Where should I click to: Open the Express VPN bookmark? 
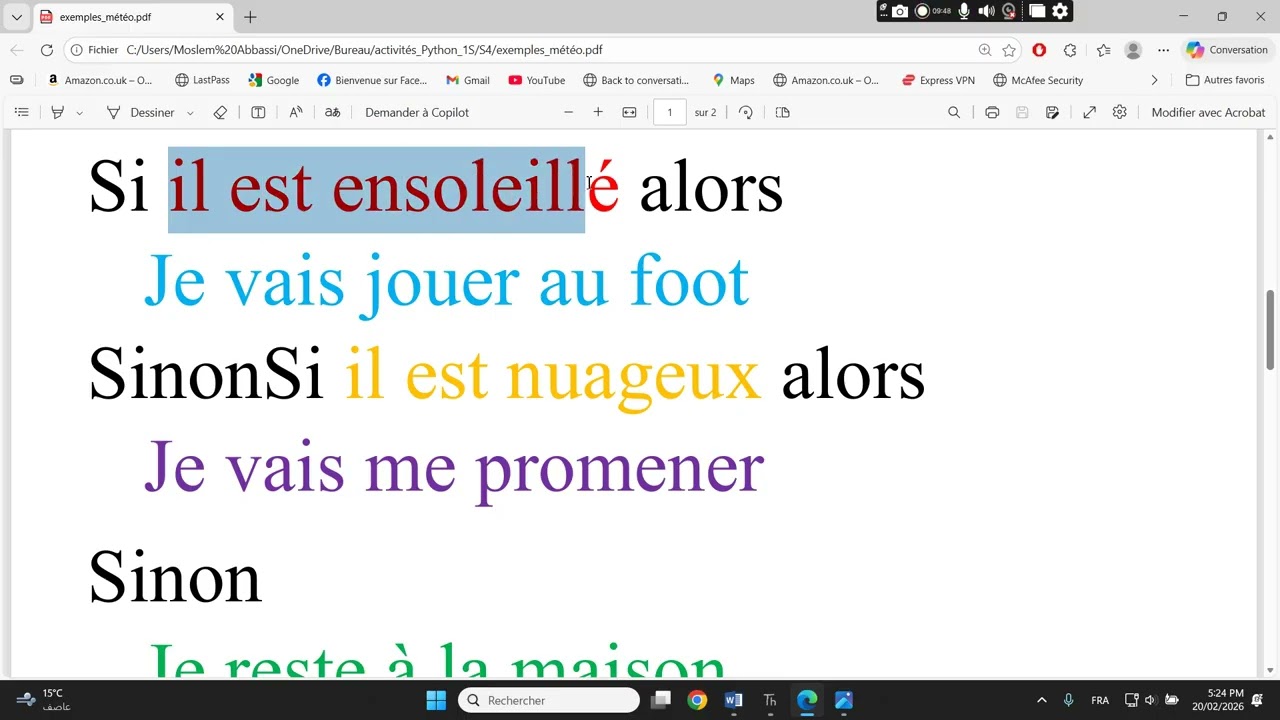[938, 80]
